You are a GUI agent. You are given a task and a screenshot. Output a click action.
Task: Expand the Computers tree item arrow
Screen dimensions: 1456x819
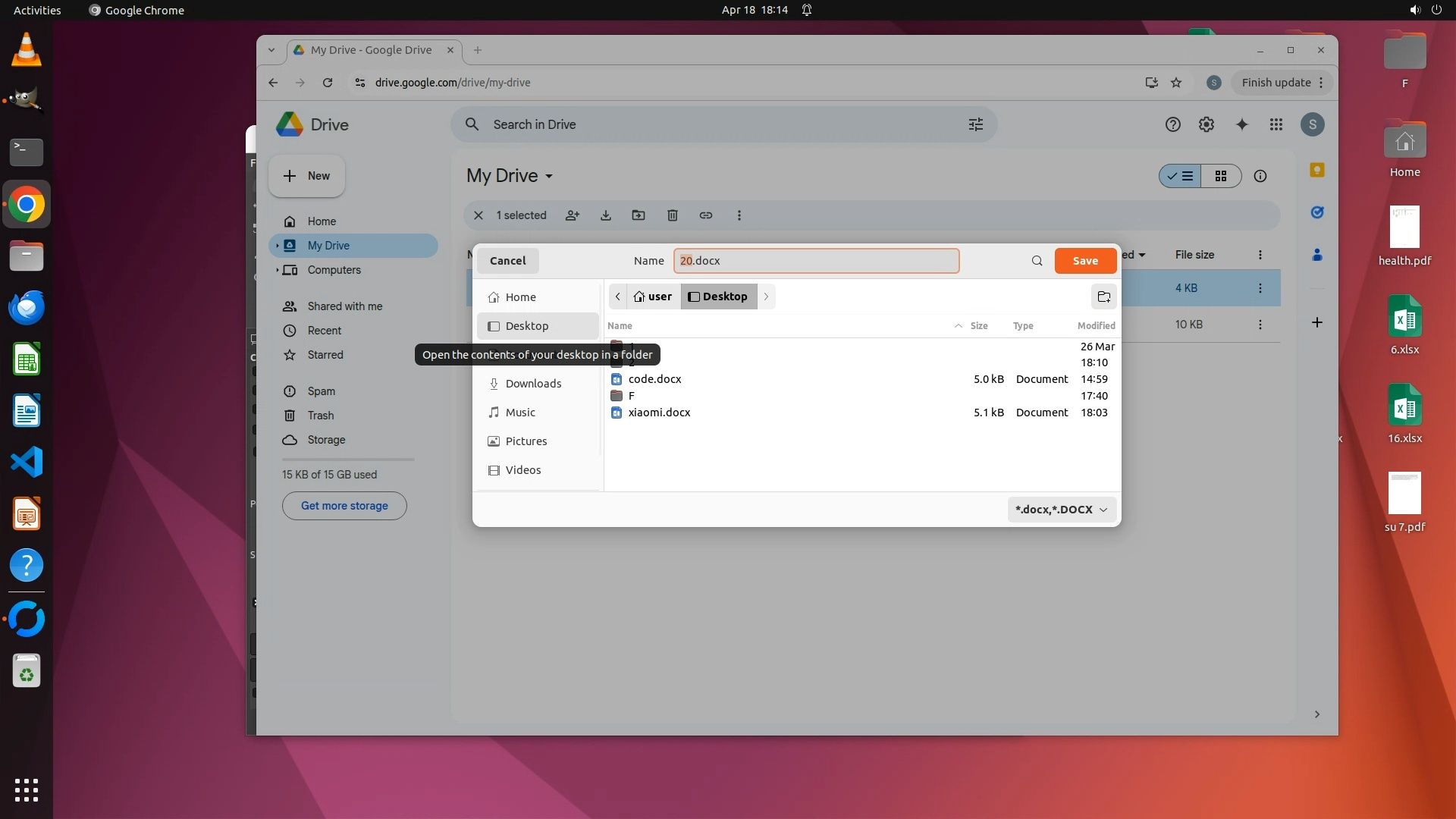click(278, 270)
